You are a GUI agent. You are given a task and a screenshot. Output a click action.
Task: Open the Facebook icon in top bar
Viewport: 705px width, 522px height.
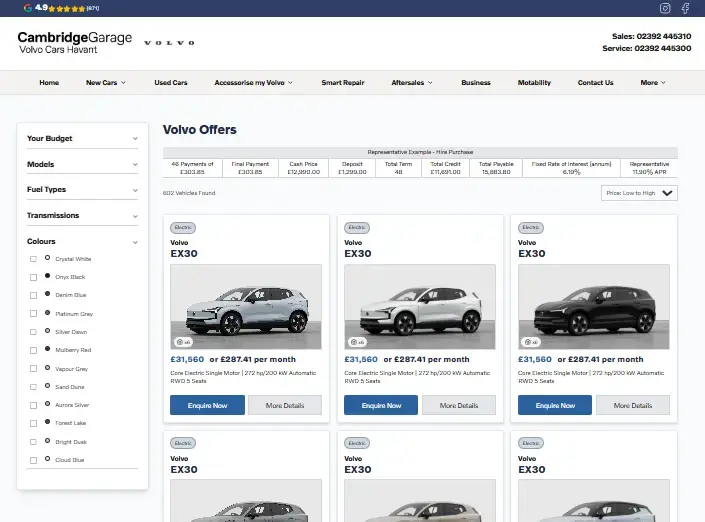[x=686, y=8]
